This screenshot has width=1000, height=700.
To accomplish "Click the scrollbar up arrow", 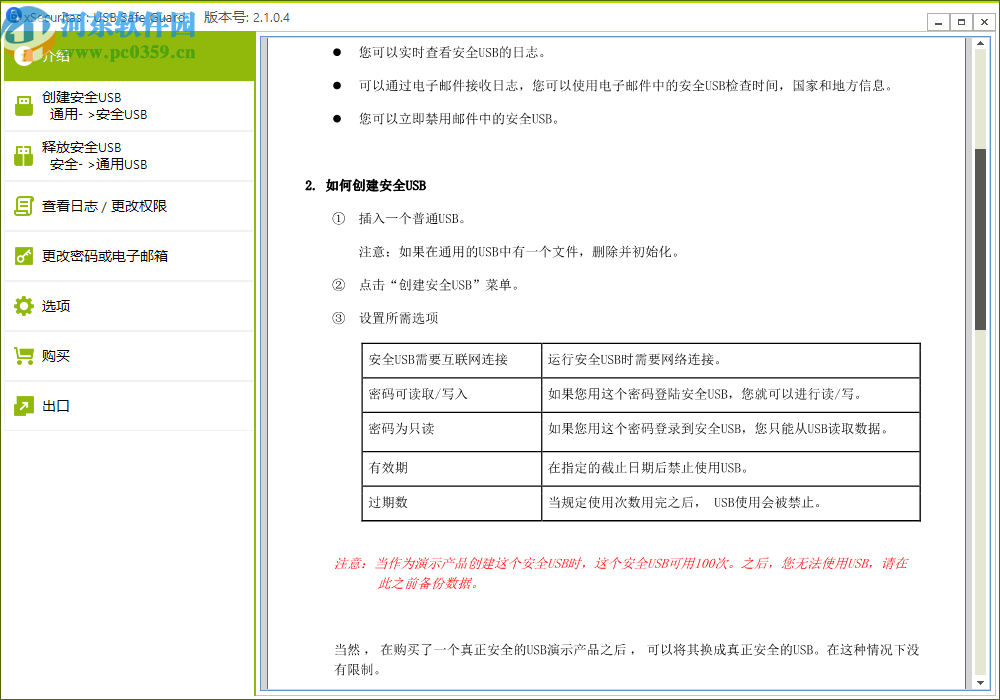I will pos(981,42).
